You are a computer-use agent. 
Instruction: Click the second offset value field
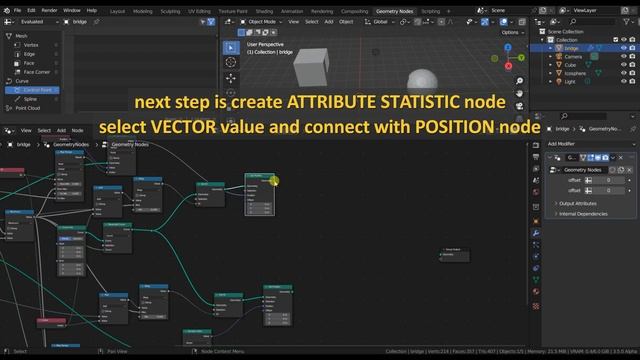(608, 191)
